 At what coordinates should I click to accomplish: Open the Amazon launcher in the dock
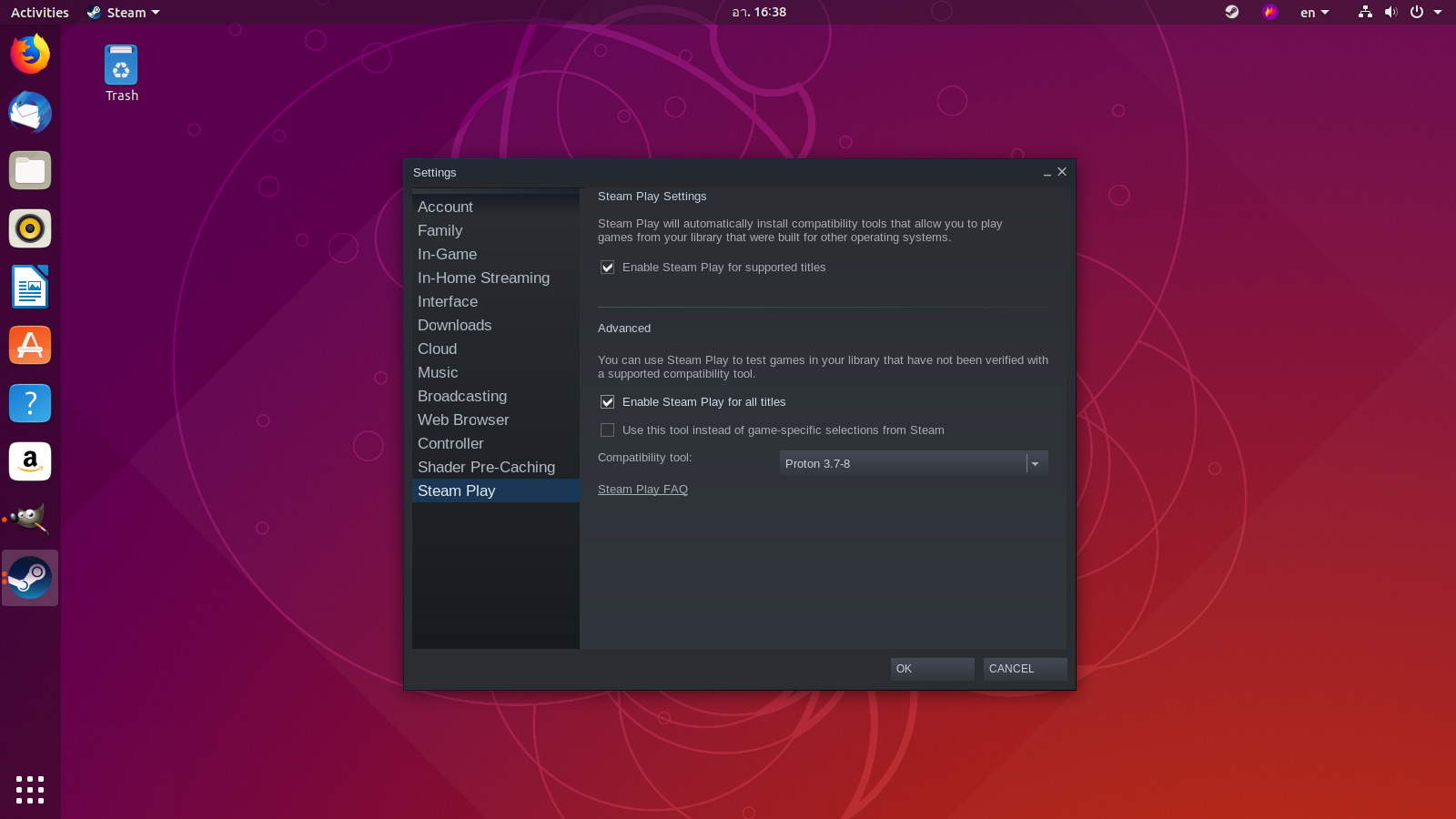30,461
